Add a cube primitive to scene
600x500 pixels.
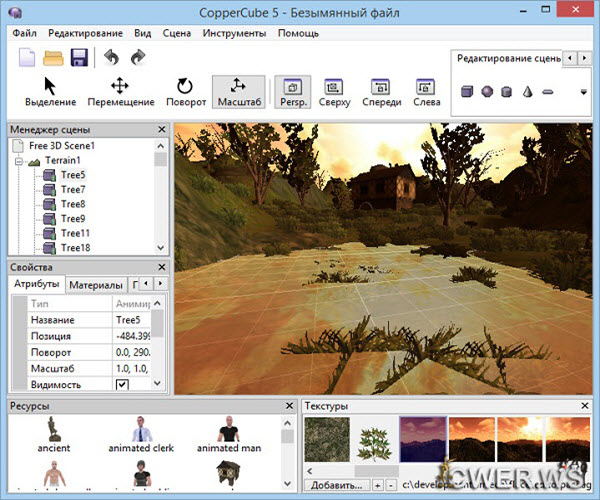[x=466, y=91]
